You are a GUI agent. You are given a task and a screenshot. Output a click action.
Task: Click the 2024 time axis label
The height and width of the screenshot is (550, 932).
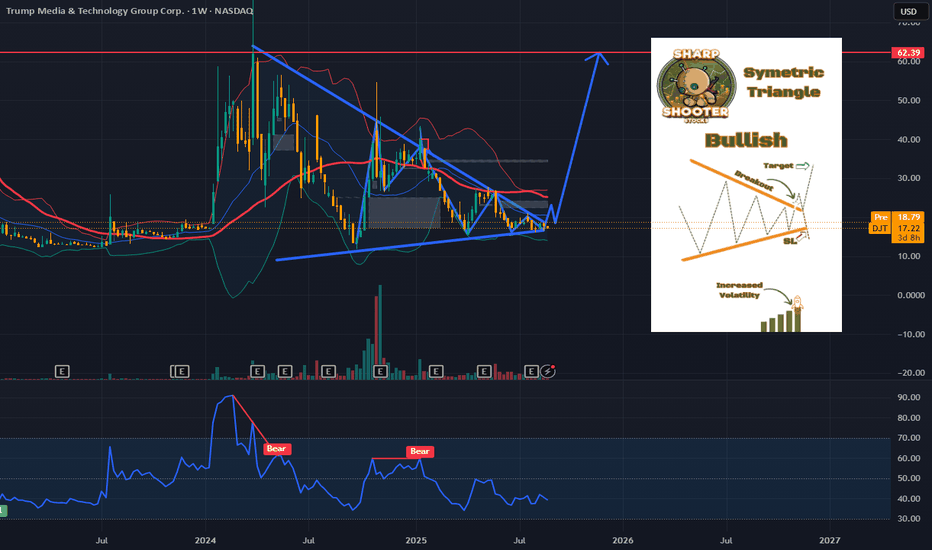coord(205,540)
